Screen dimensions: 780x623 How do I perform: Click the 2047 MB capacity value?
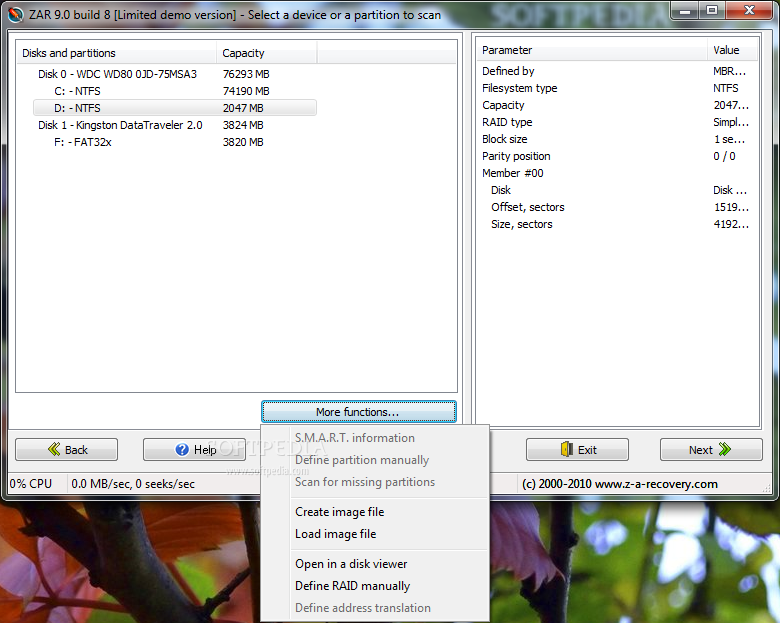coord(243,108)
